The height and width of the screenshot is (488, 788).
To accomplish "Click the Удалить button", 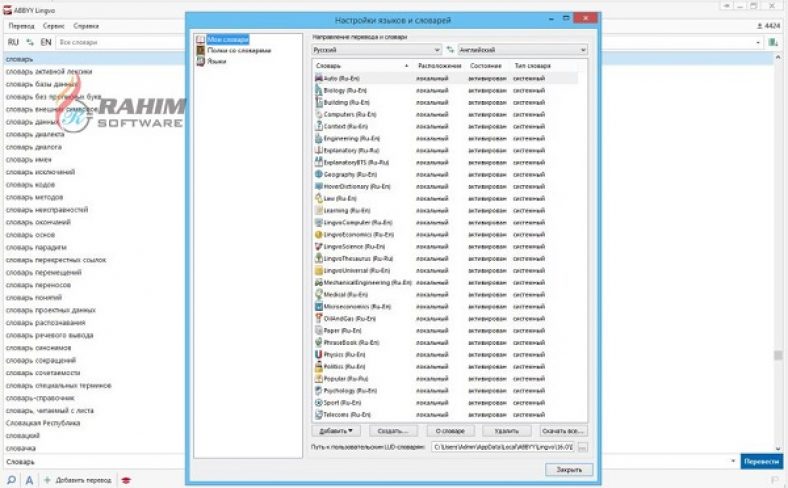I will [507, 431].
